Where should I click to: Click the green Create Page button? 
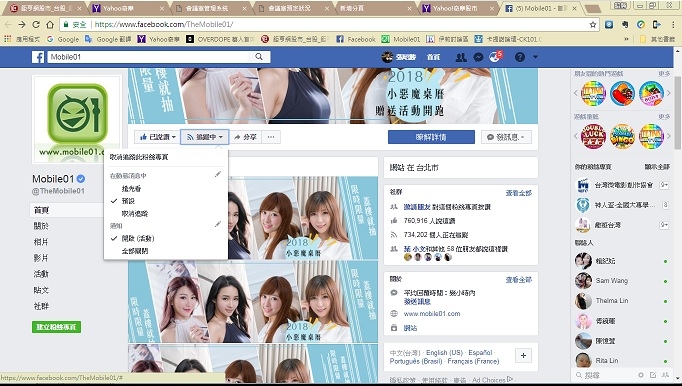click(x=56, y=327)
